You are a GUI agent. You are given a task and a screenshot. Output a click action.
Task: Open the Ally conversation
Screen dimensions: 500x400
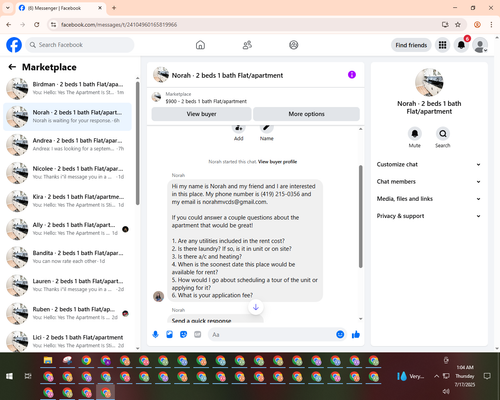(x=68, y=229)
